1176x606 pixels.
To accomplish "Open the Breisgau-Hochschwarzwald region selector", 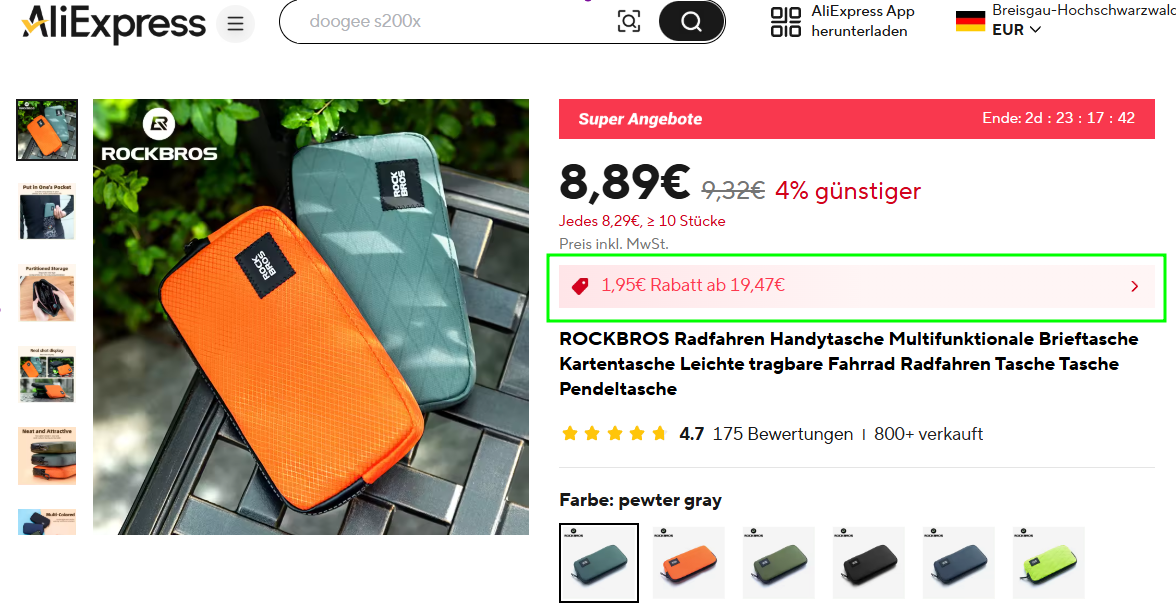I will click(x=1083, y=10).
